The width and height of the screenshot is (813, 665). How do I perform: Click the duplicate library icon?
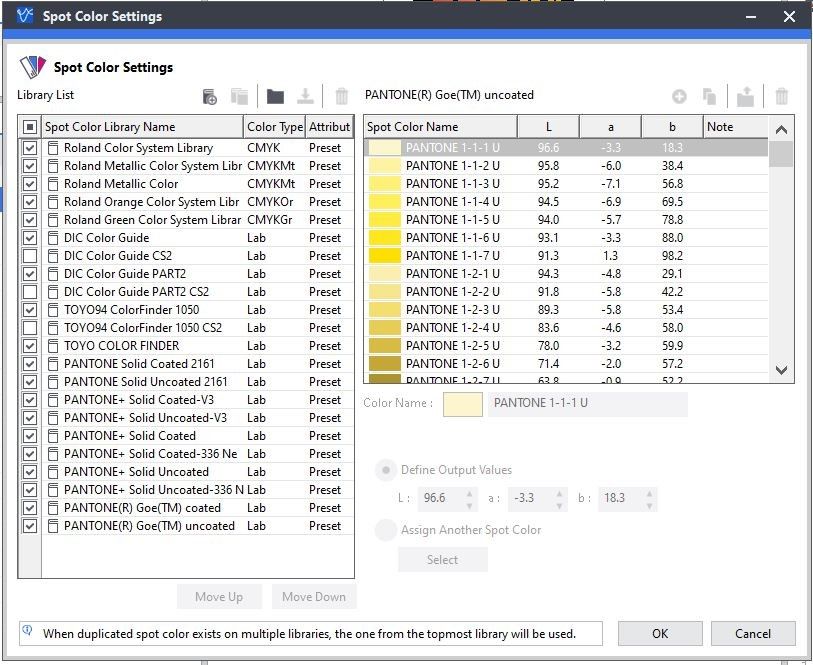[239, 96]
